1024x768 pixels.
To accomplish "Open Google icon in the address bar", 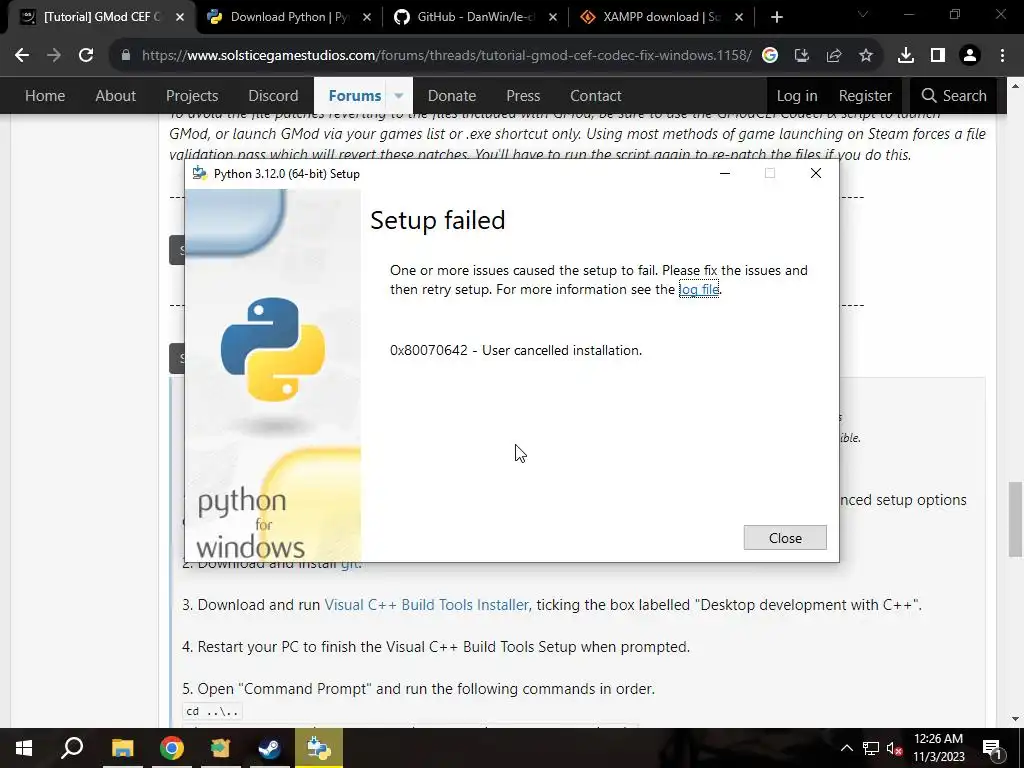I will tap(770, 56).
